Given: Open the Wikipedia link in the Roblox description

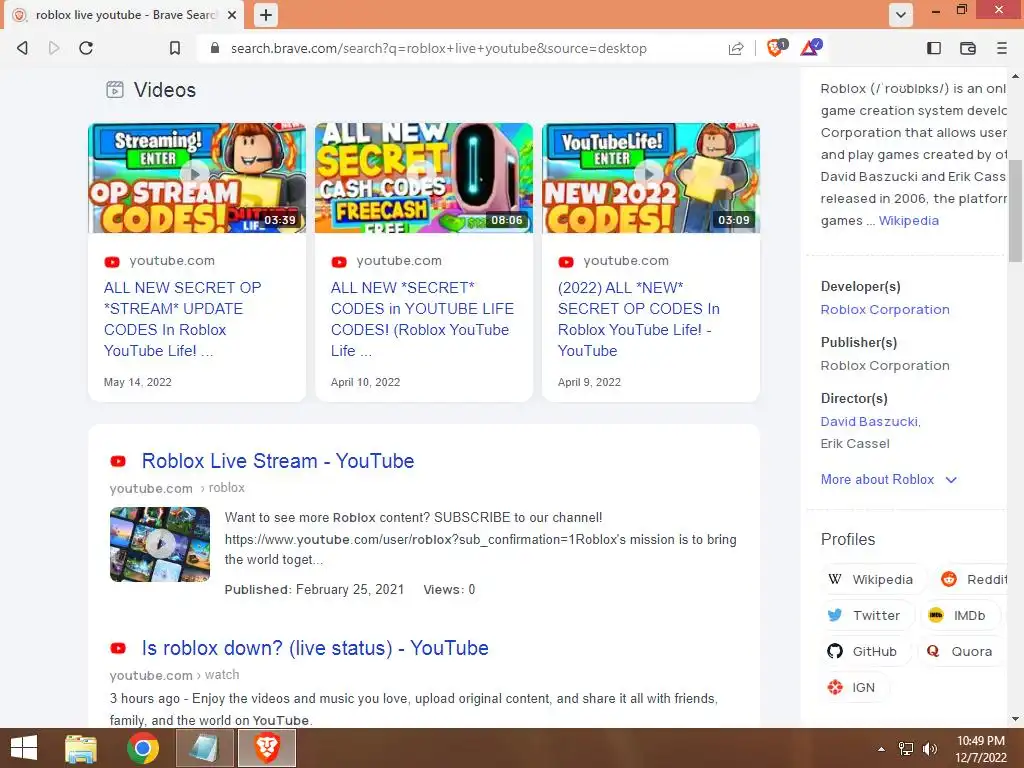Looking at the screenshot, I should point(908,221).
